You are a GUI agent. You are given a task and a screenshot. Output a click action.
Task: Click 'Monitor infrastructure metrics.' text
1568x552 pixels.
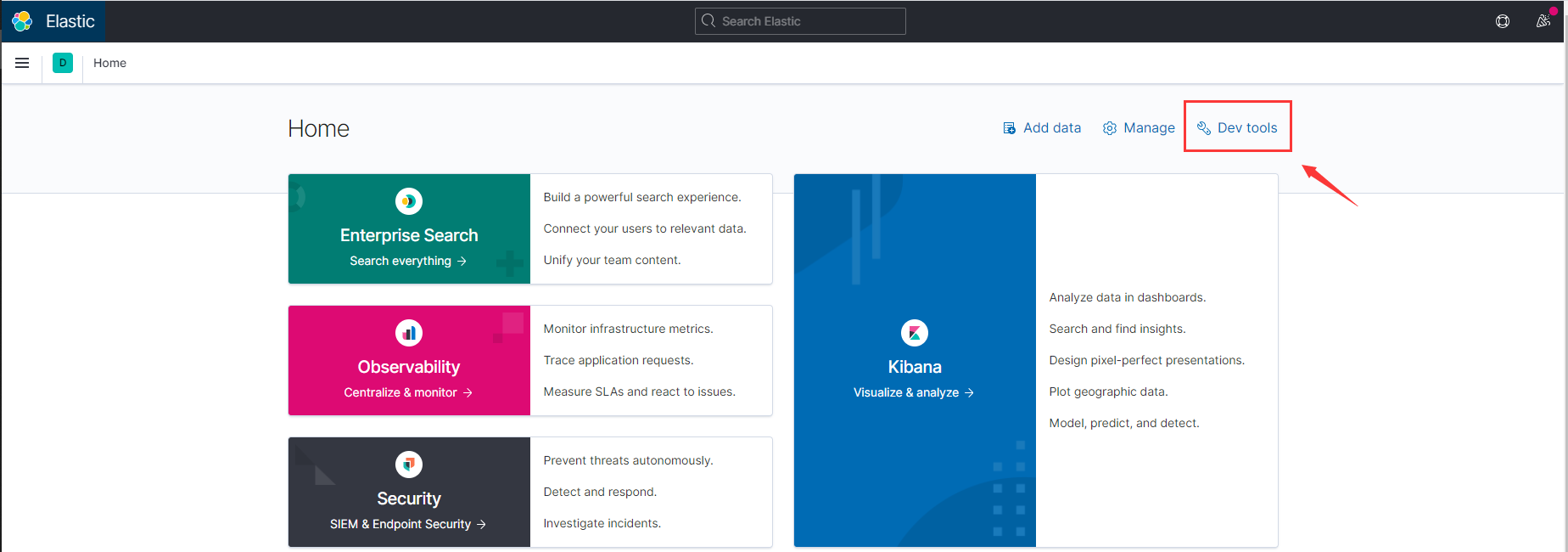(628, 329)
